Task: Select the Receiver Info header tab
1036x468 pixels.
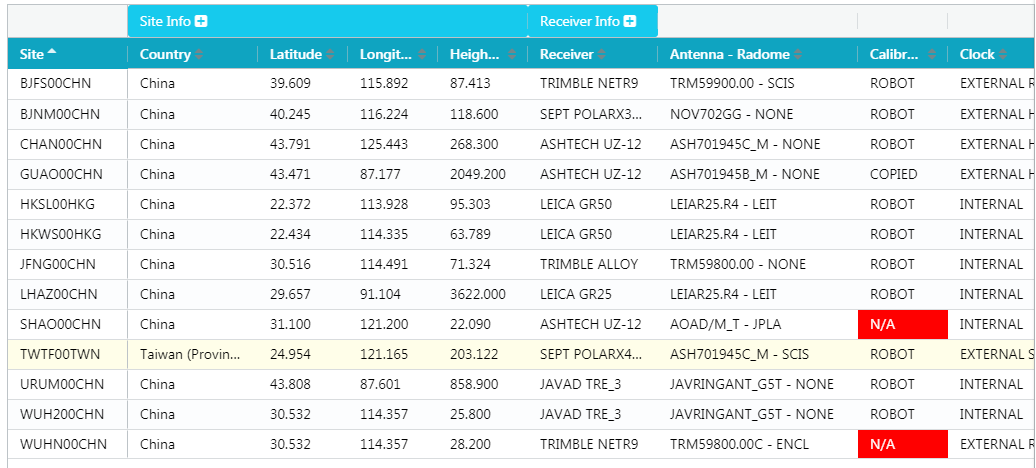Action: coord(581,21)
